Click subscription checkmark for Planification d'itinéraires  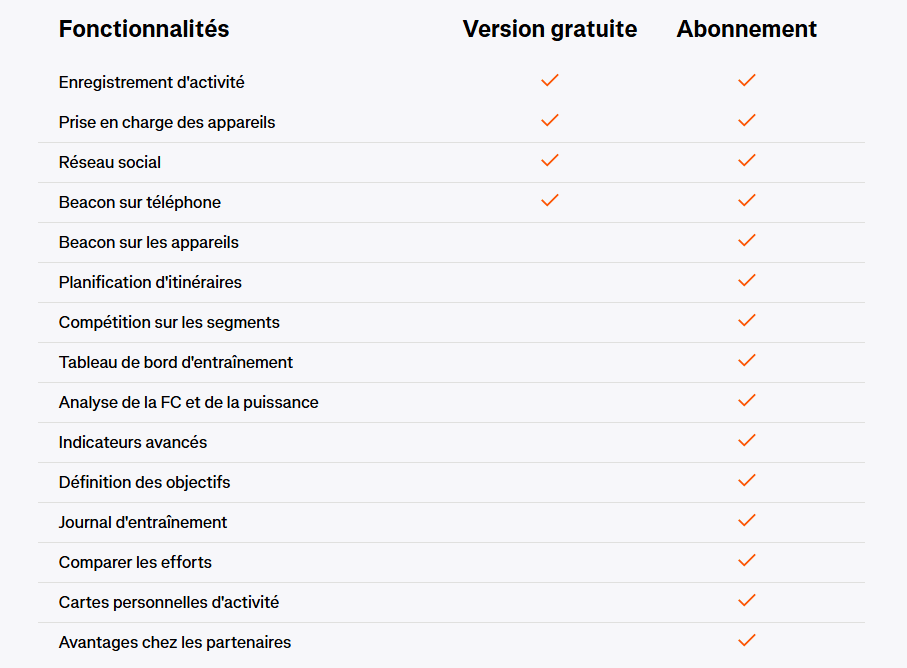(746, 281)
